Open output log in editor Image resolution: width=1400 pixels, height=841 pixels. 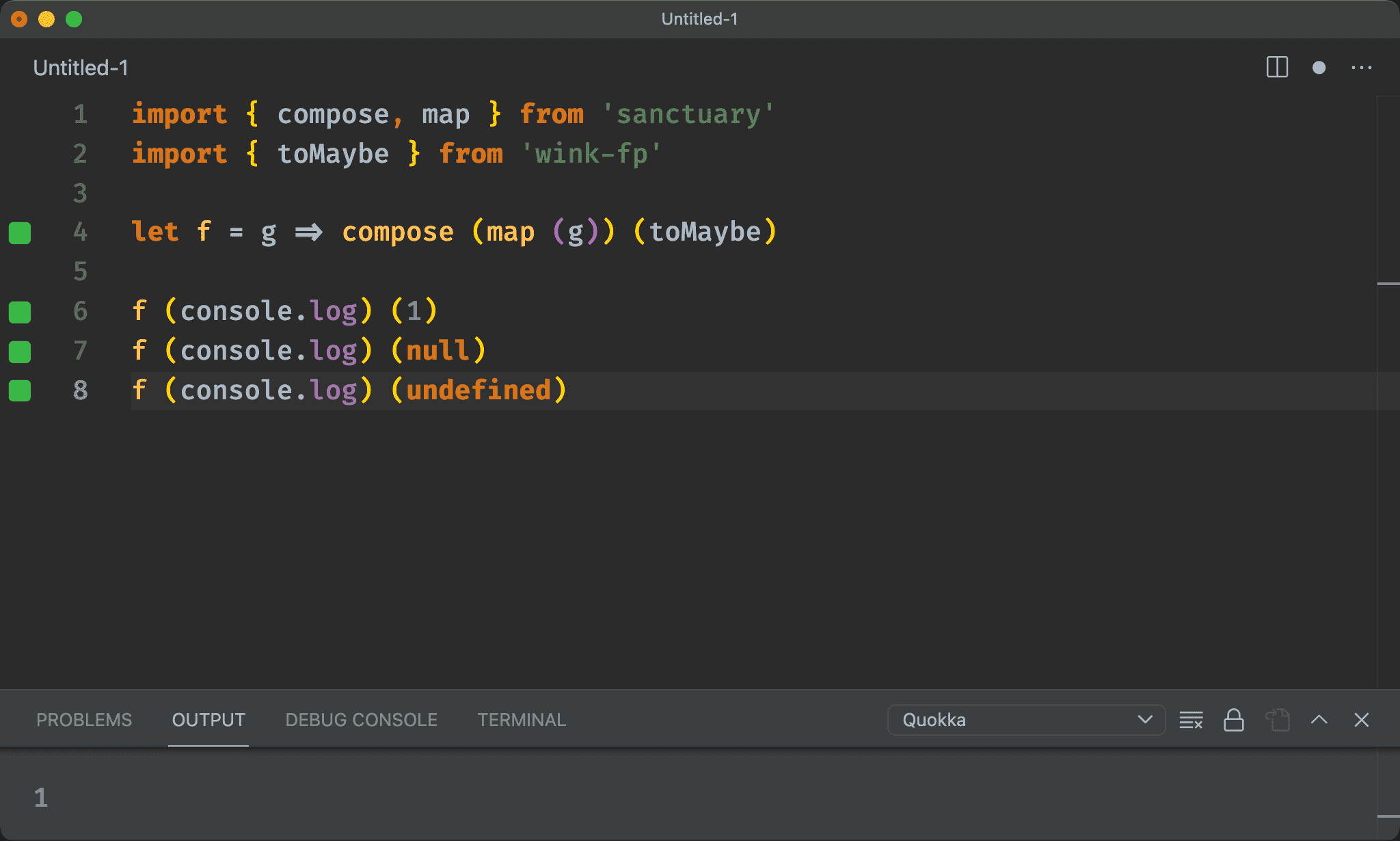click(x=1277, y=720)
